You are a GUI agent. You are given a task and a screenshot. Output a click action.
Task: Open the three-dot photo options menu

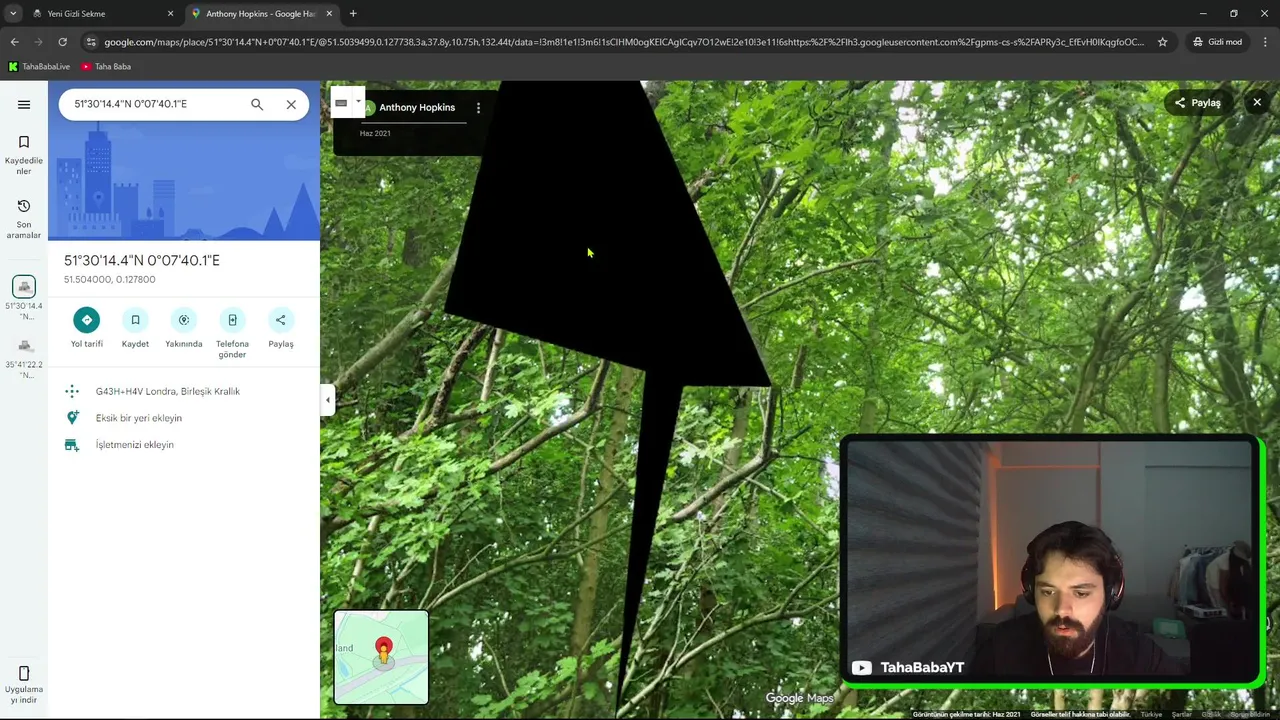478,108
